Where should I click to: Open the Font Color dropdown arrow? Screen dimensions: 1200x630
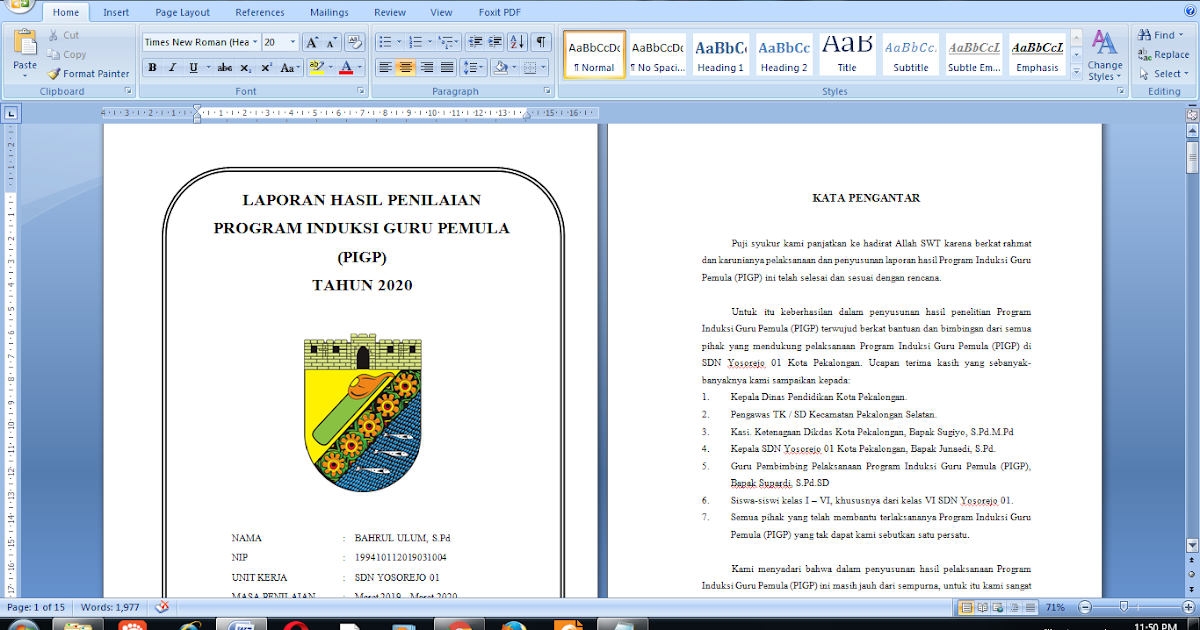tap(359, 66)
